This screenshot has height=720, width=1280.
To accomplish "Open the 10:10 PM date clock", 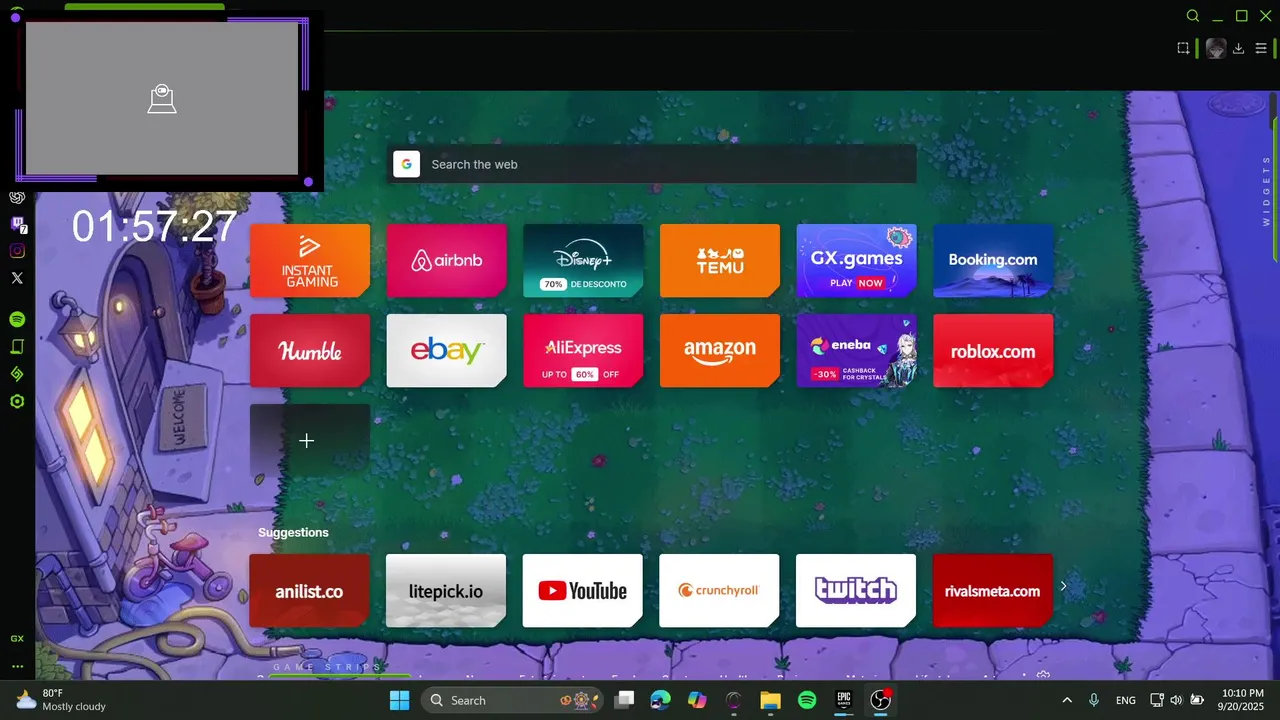I will click(1243, 700).
